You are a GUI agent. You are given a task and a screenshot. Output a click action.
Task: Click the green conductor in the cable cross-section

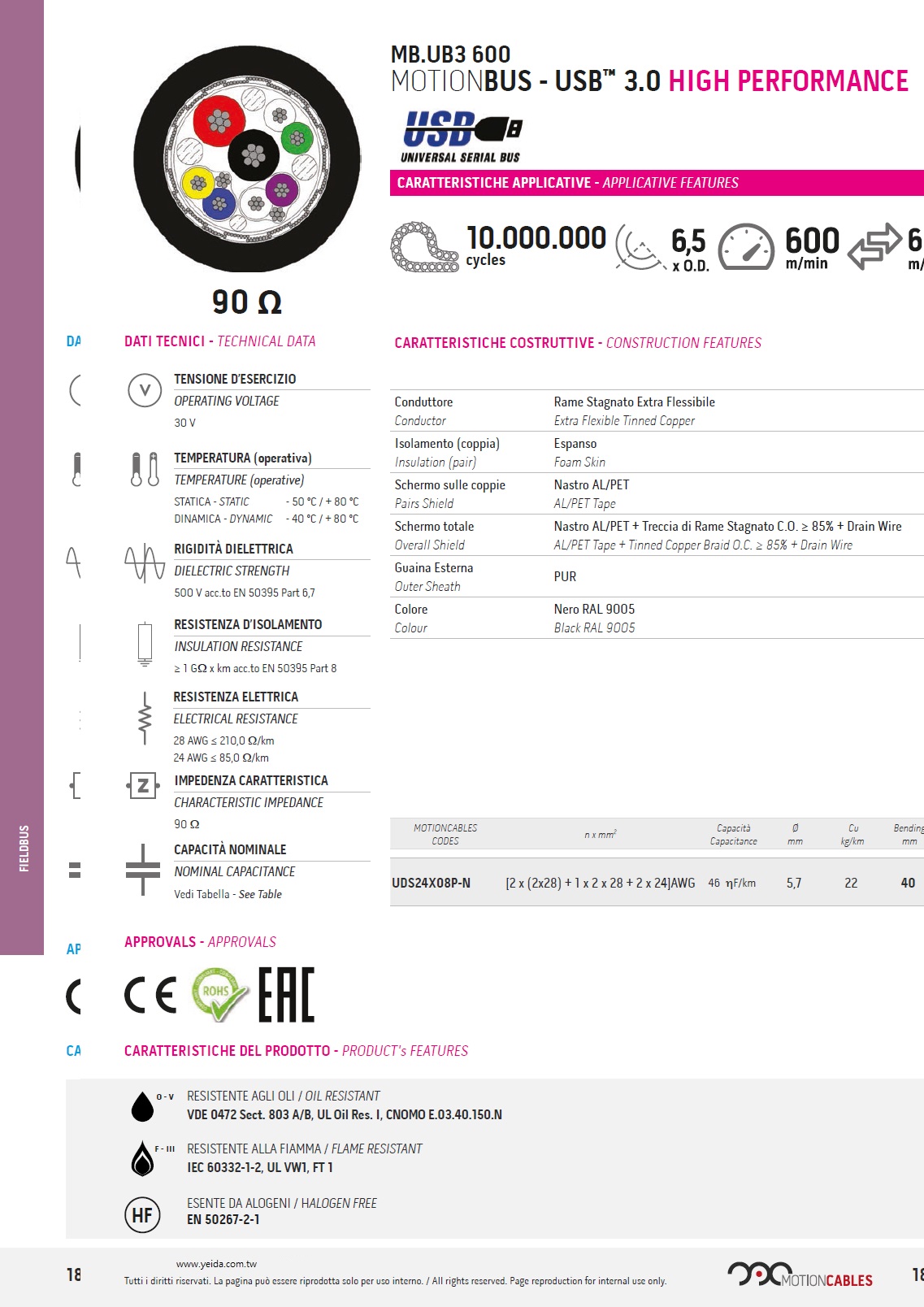(297, 137)
